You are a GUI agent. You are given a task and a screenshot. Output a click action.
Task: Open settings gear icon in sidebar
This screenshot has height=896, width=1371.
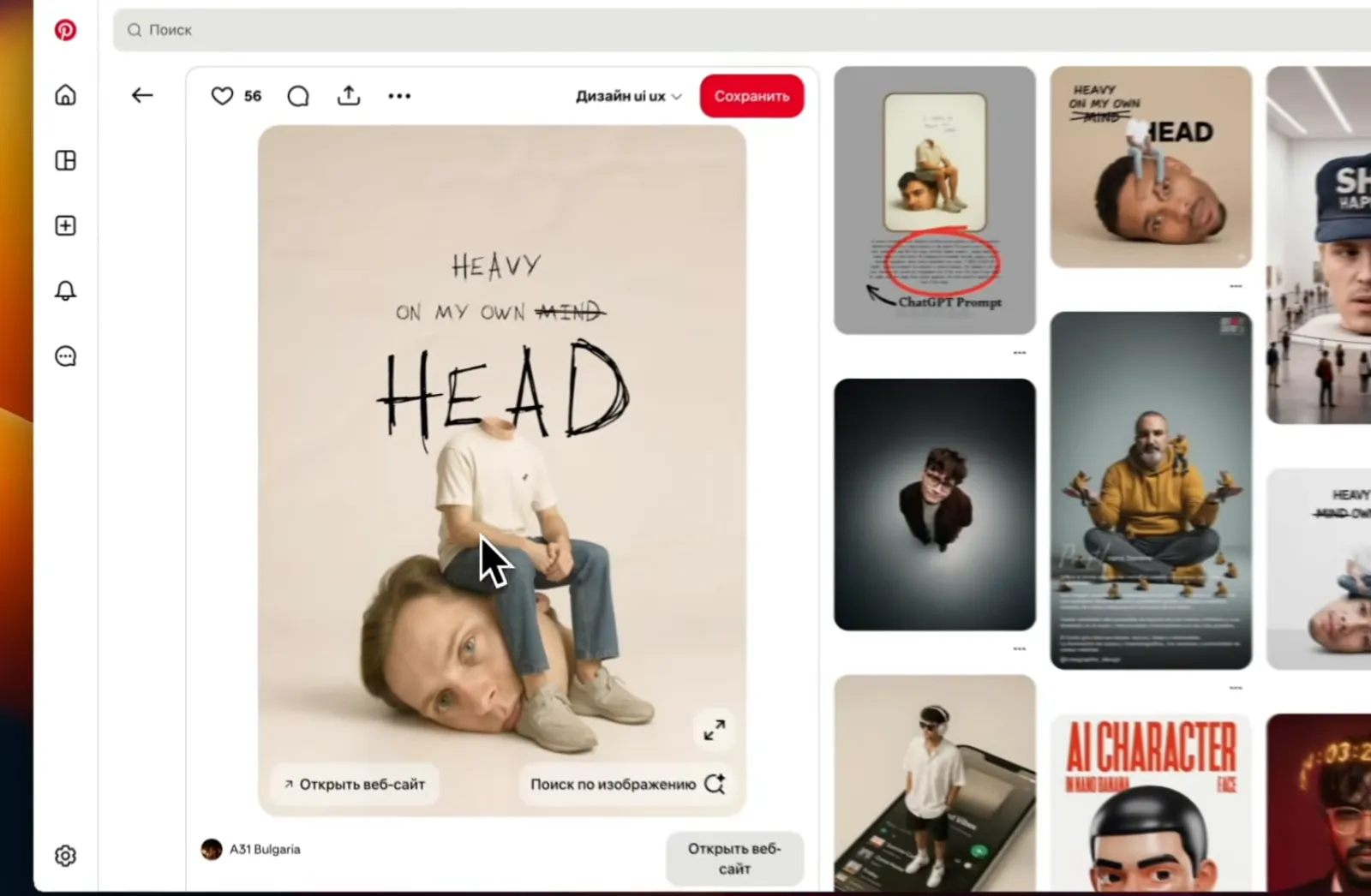click(65, 856)
